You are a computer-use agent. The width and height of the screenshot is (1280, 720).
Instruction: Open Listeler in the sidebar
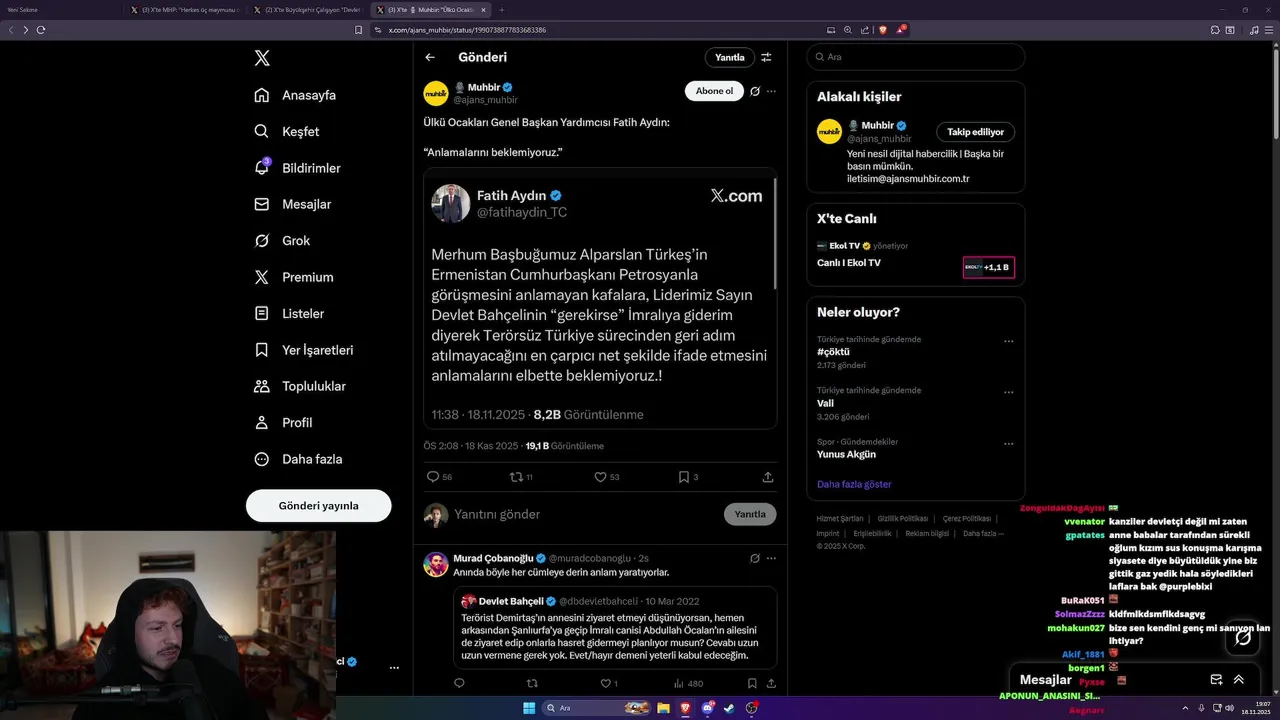pyautogui.click(x=289, y=313)
